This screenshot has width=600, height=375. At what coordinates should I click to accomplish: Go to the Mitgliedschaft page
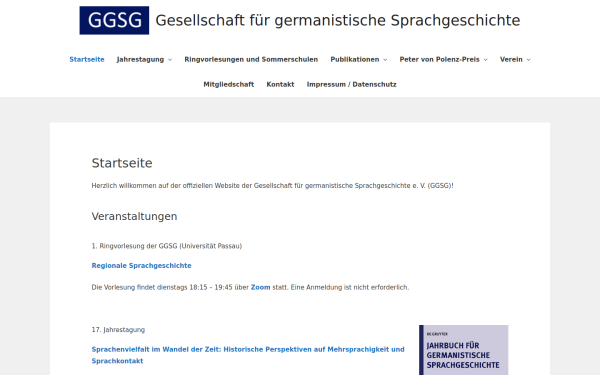(x=228, y=84)
